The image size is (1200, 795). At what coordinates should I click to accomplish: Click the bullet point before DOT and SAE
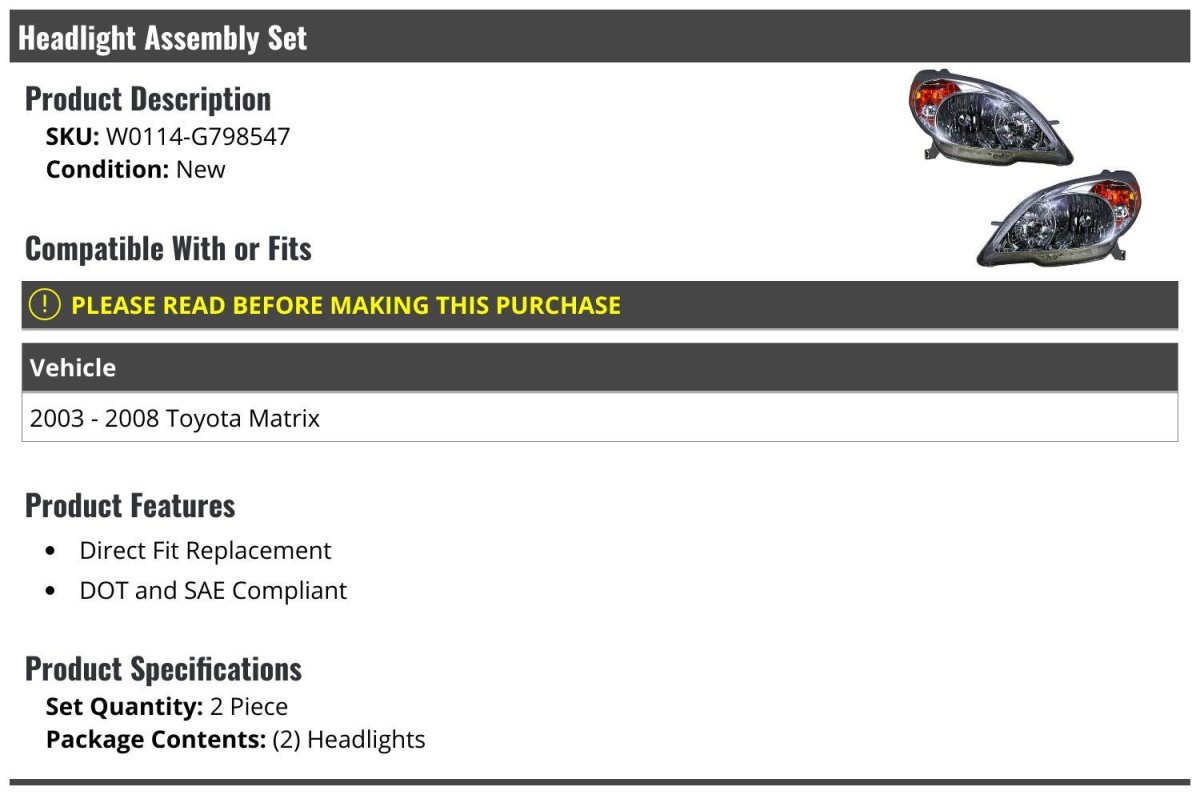tap(51, 591)
